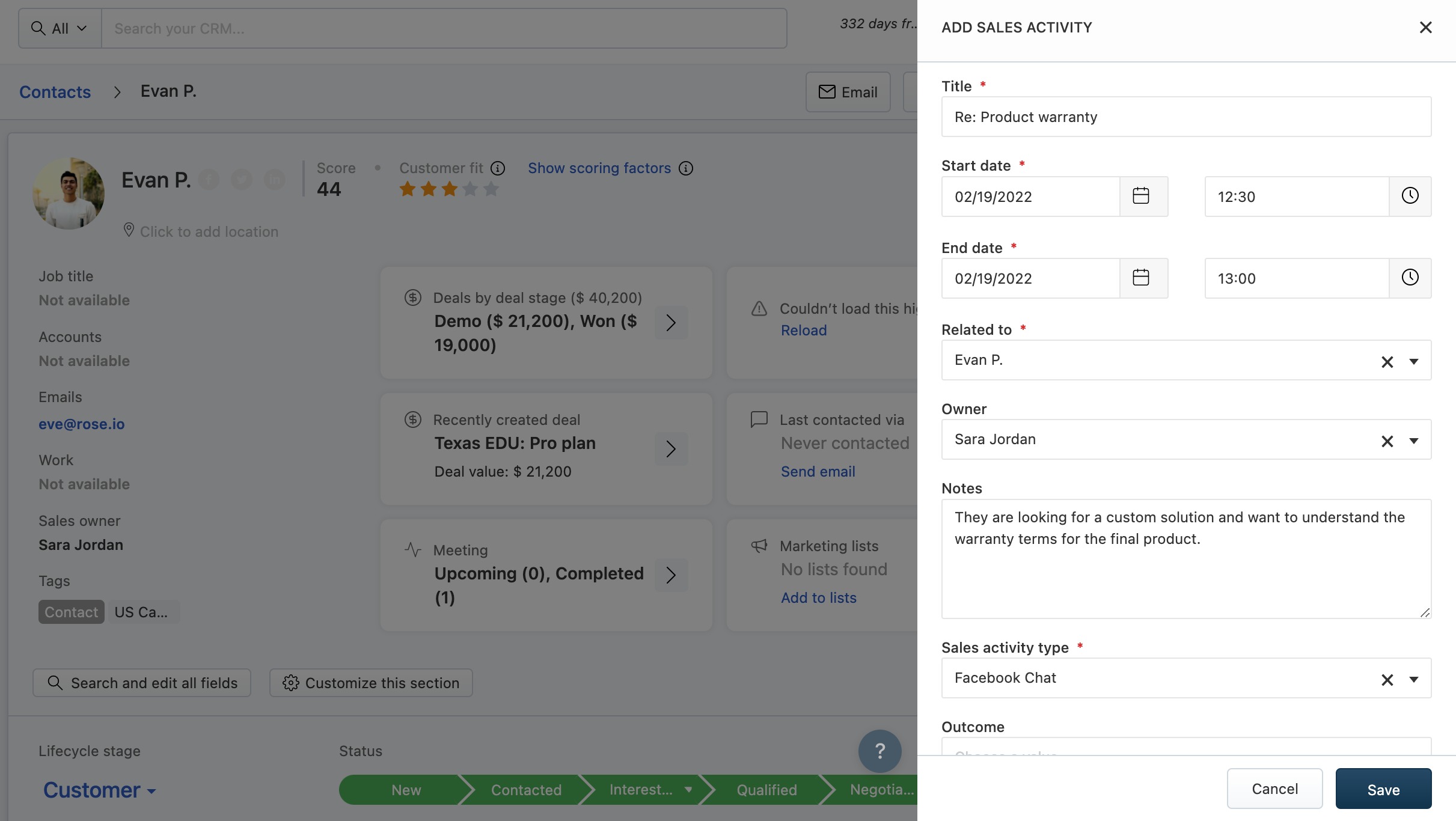Viewport: 1456px width, 821px height.
Task: Select the Contact tag
Action: point(71,612)
